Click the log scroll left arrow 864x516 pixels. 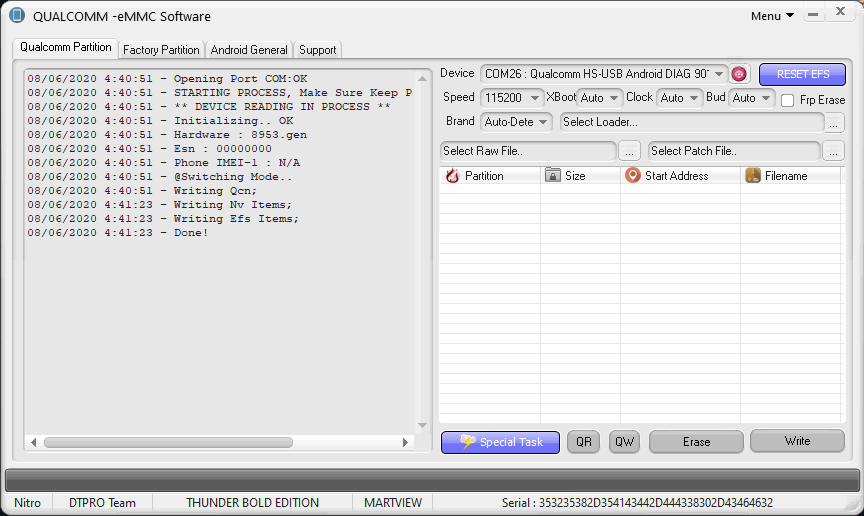coord(34,442)
